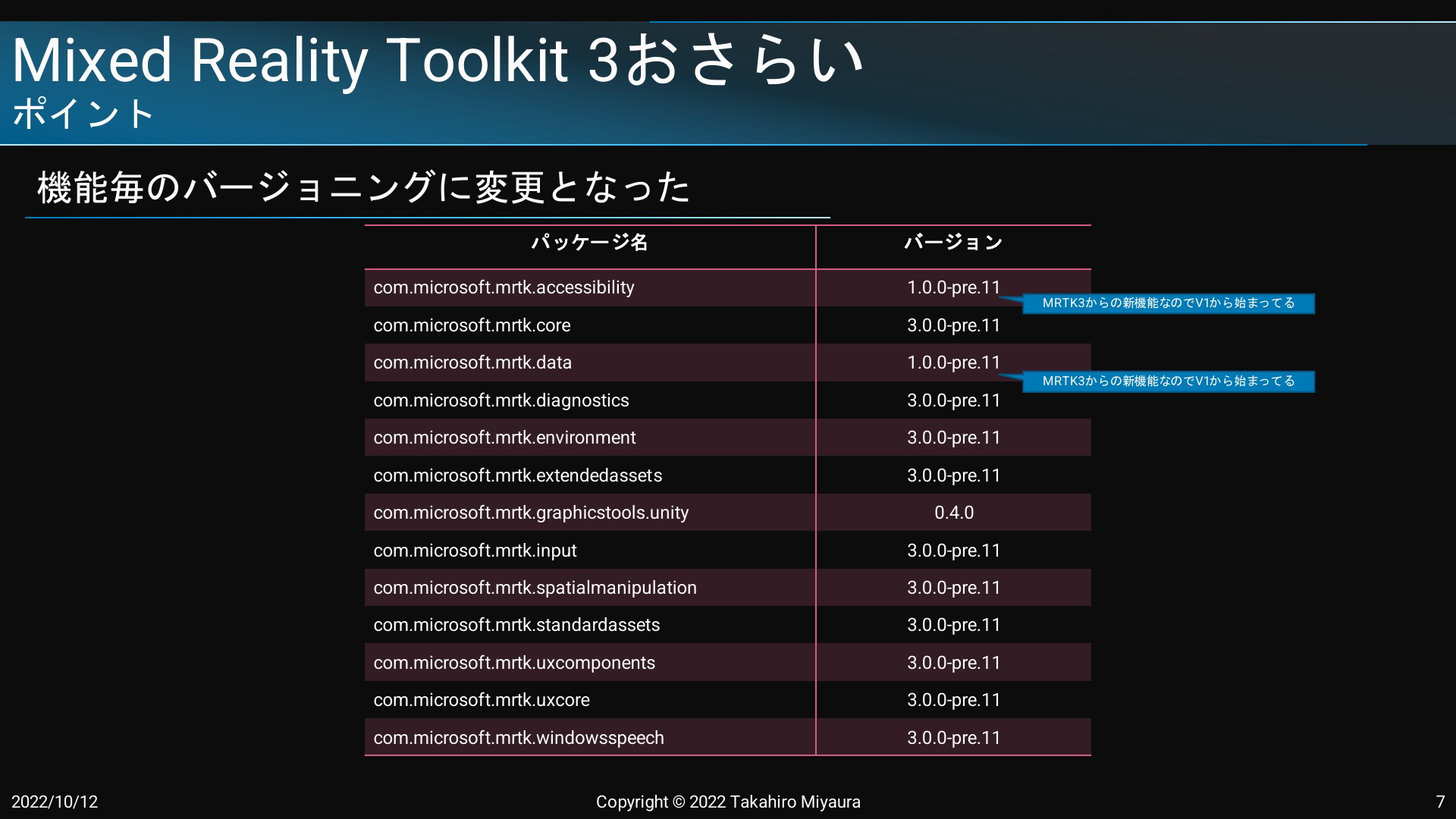Click the com.microsoft.mrtk.uxcomponents row
Viewport: 1456px width, 819px height.
click(x=514, y=663)
